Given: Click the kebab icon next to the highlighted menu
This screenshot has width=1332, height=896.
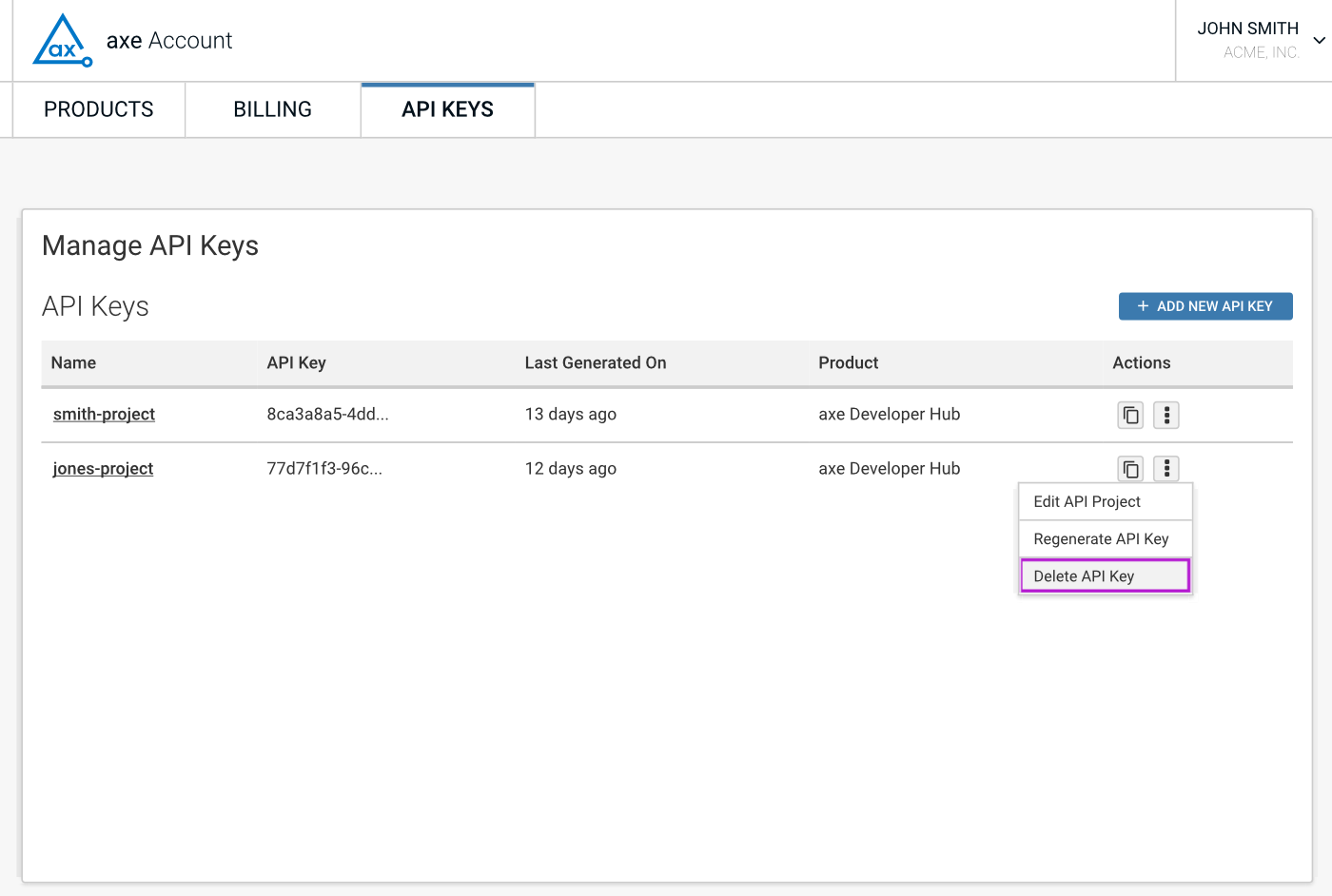Looking at the screenshot, I should pos(1165,468).
